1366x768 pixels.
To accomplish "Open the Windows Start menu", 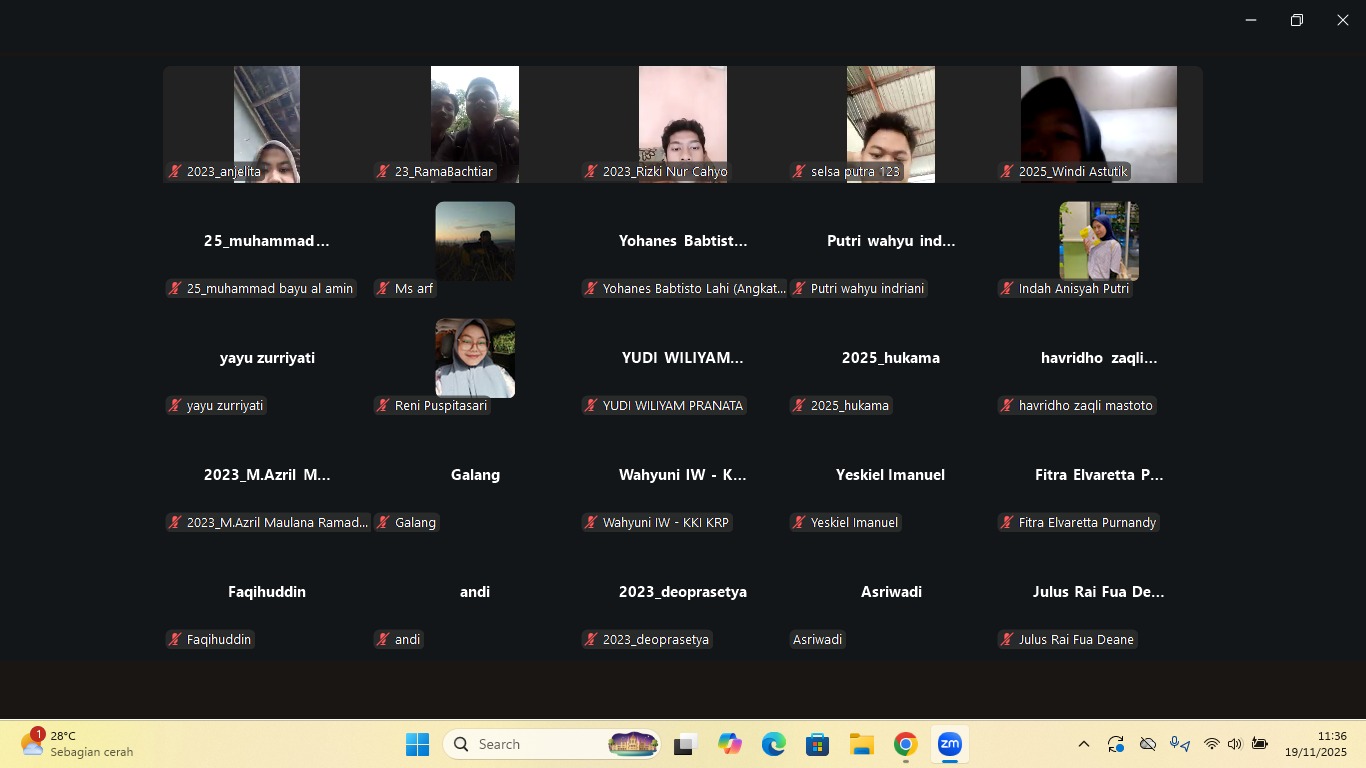I will pyautogui.click(x=417, y=744).
